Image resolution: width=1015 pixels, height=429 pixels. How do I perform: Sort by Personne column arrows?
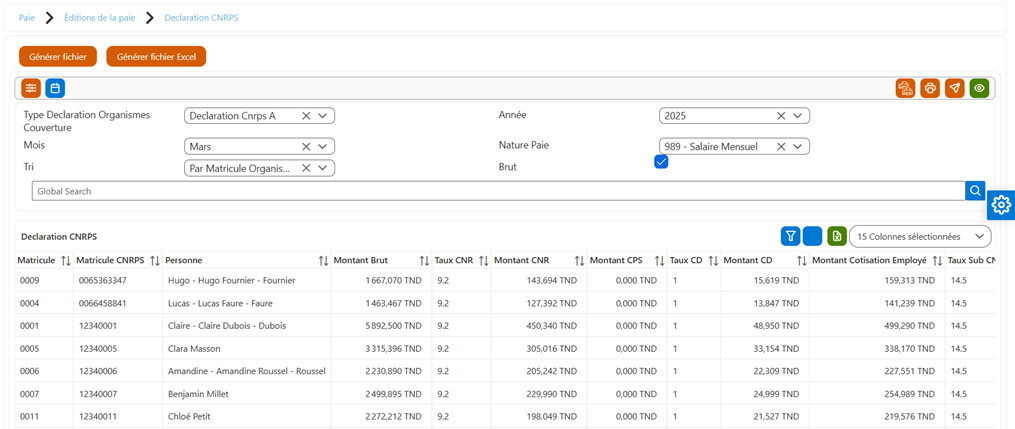324,260
